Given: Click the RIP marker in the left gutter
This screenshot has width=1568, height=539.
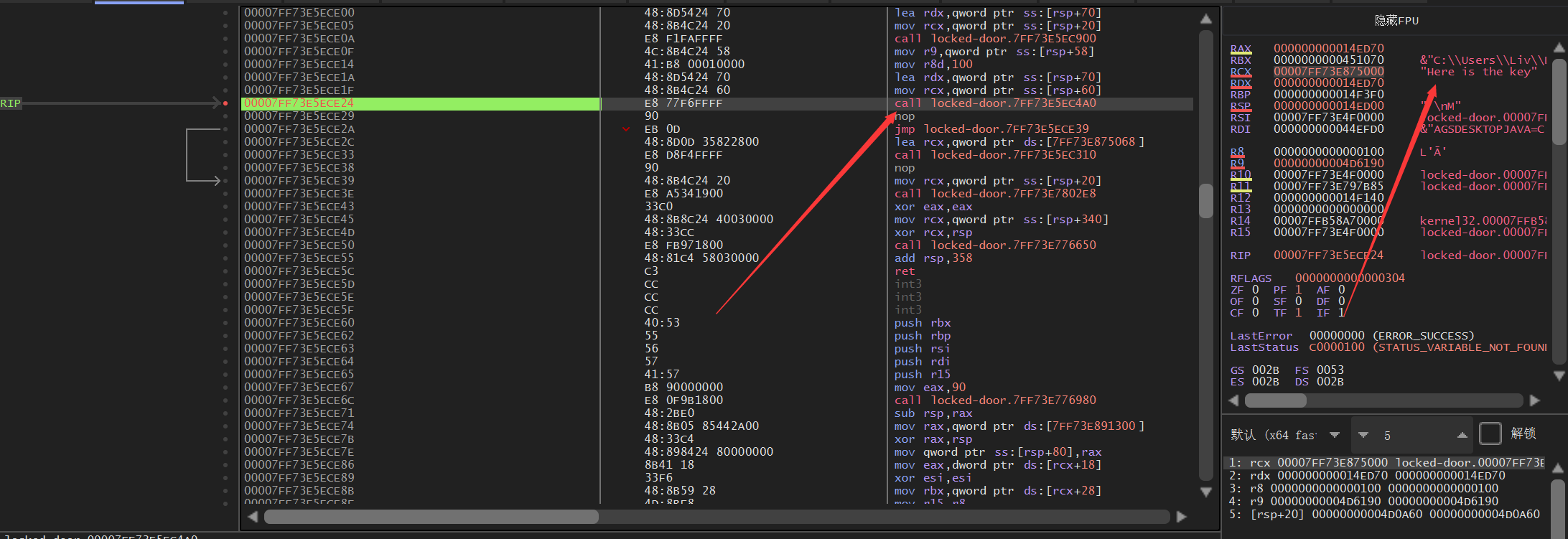Looking at the screenshot, I should (x=11, y=103).
